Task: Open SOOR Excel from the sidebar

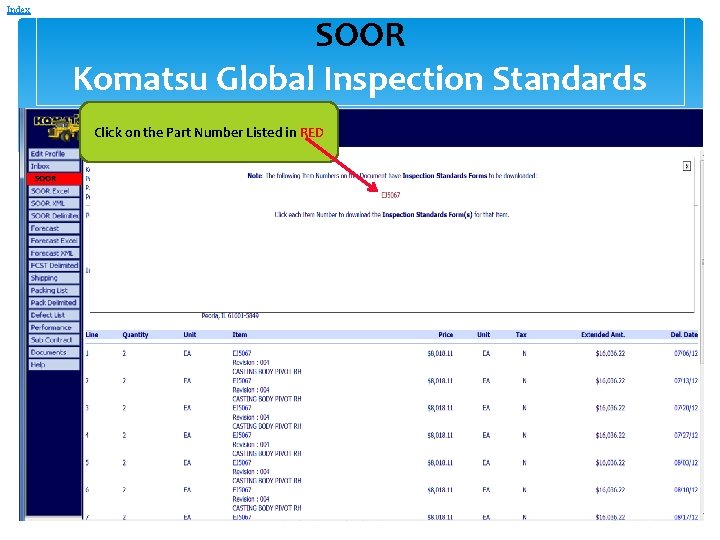Action: pyautogui.click(x=54, y=191)
